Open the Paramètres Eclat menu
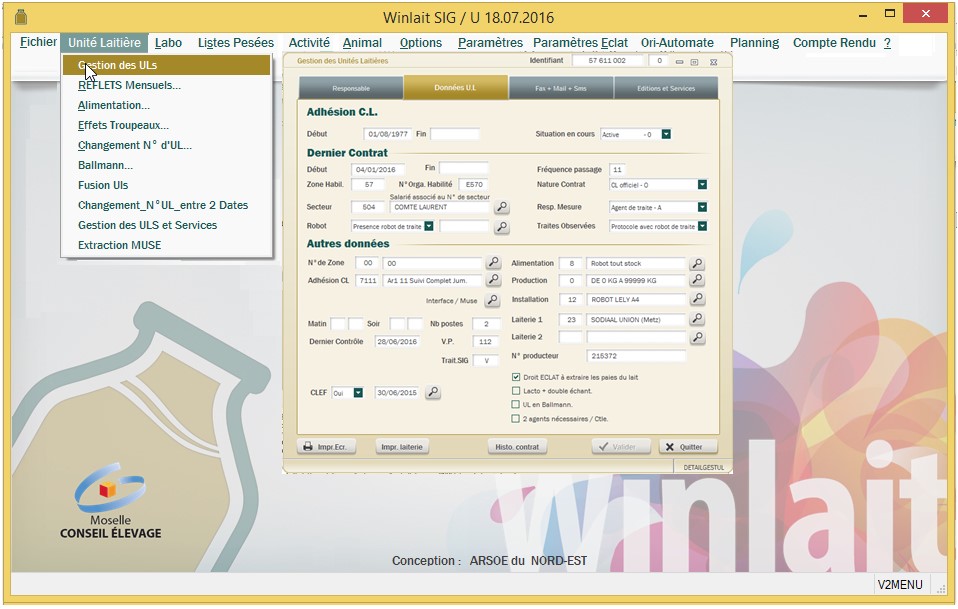The width and height of the screenshot is (958, 609). pyautogui.click(x=580, y=43)
